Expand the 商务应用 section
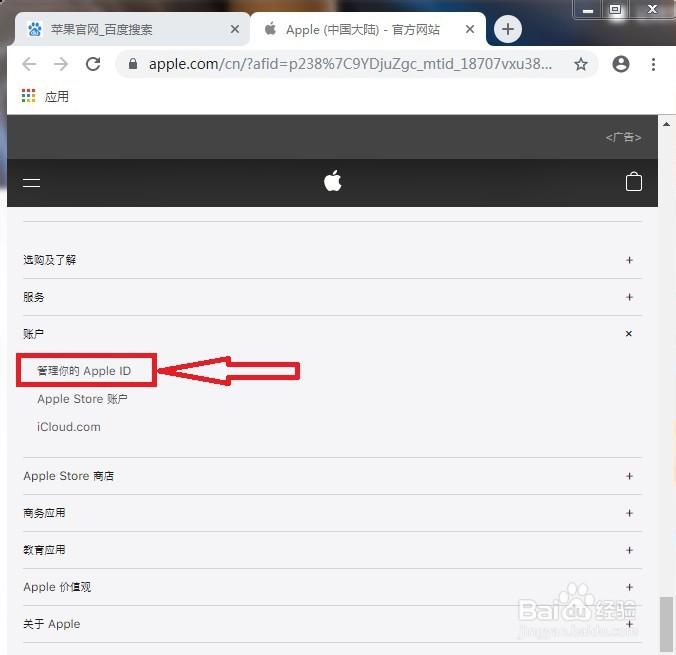The height and width of the screenshot is (655, 676). point(332,513)
